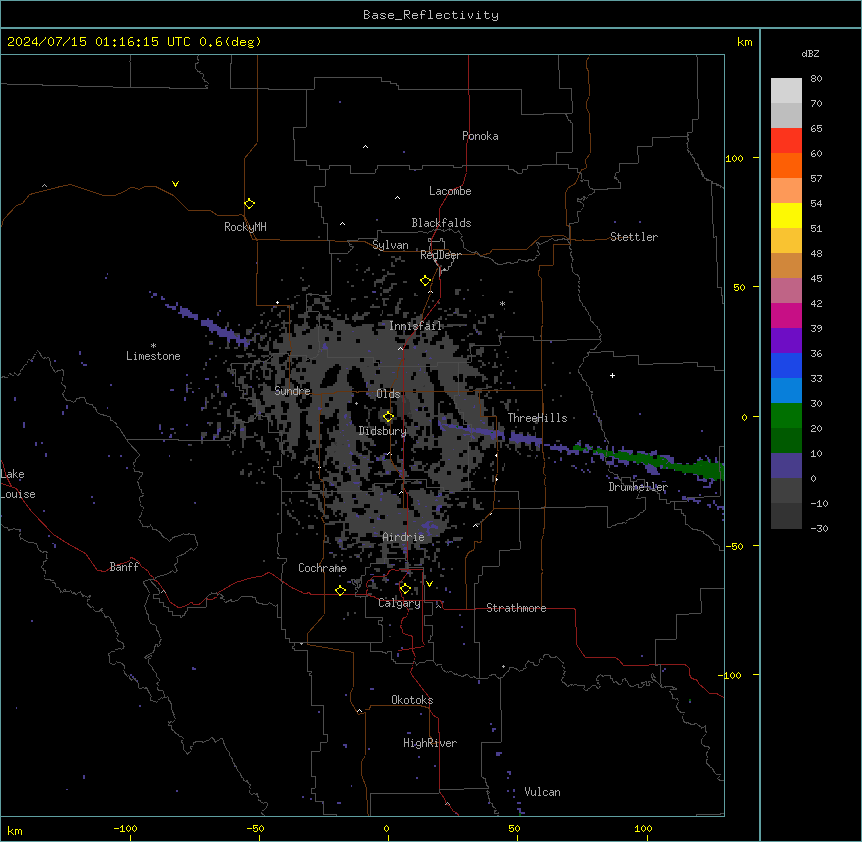Select the Lacombe city label

pyautogui.click(x=450, y=191)
